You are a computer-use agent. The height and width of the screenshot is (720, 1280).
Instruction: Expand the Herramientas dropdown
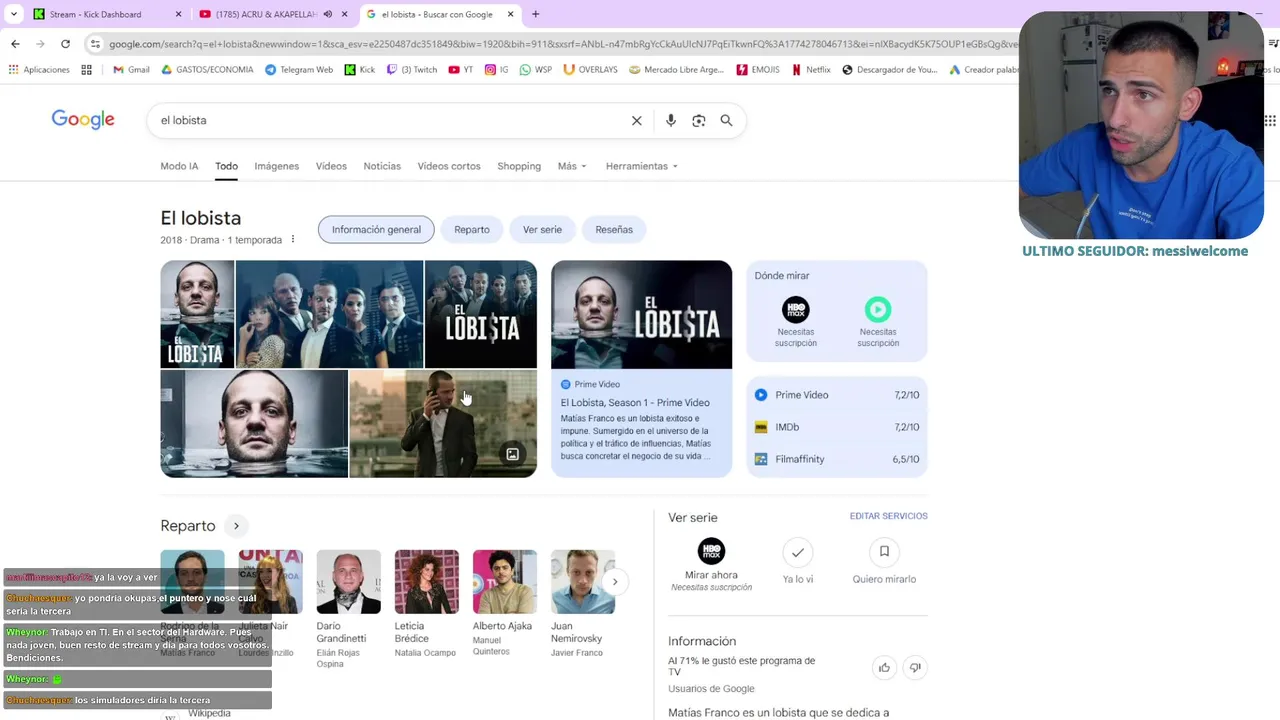pos(642,166)
